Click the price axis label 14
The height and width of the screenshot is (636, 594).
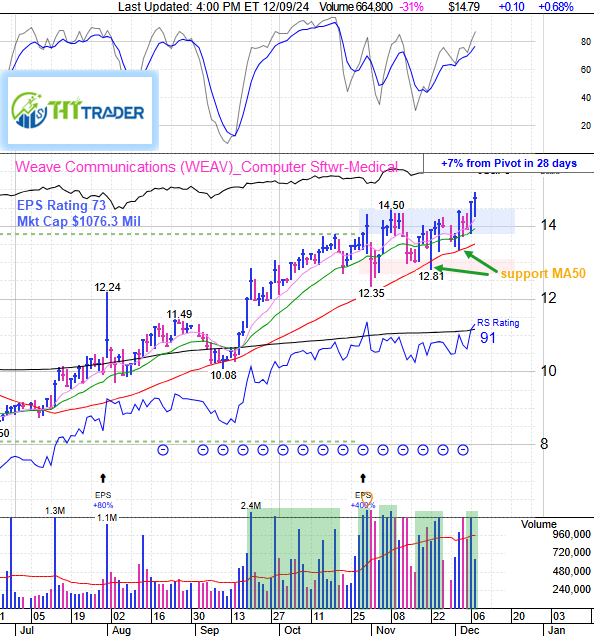[549, 225]
